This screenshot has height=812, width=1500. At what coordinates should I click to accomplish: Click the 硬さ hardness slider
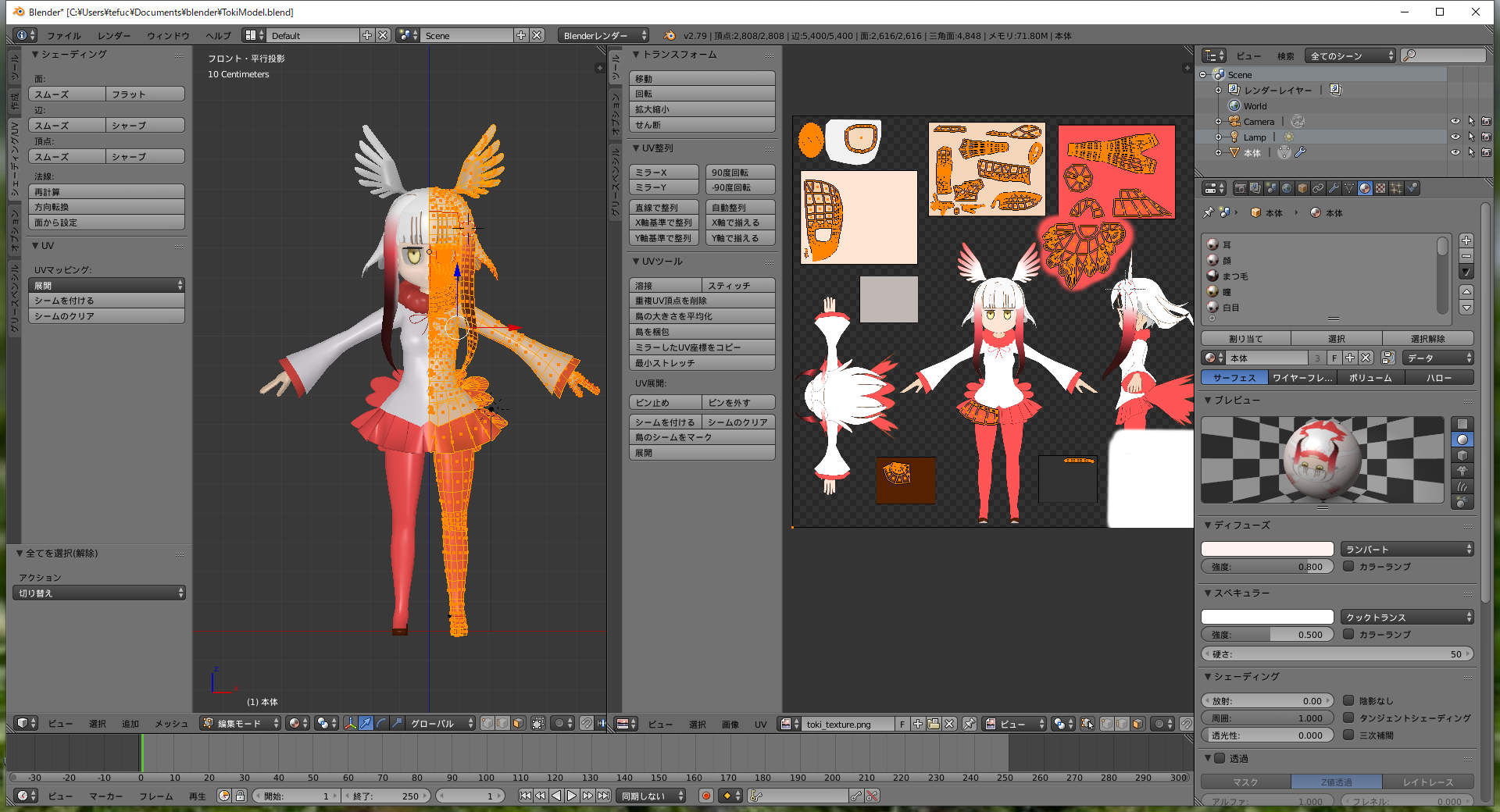[x=1337, y=654]
